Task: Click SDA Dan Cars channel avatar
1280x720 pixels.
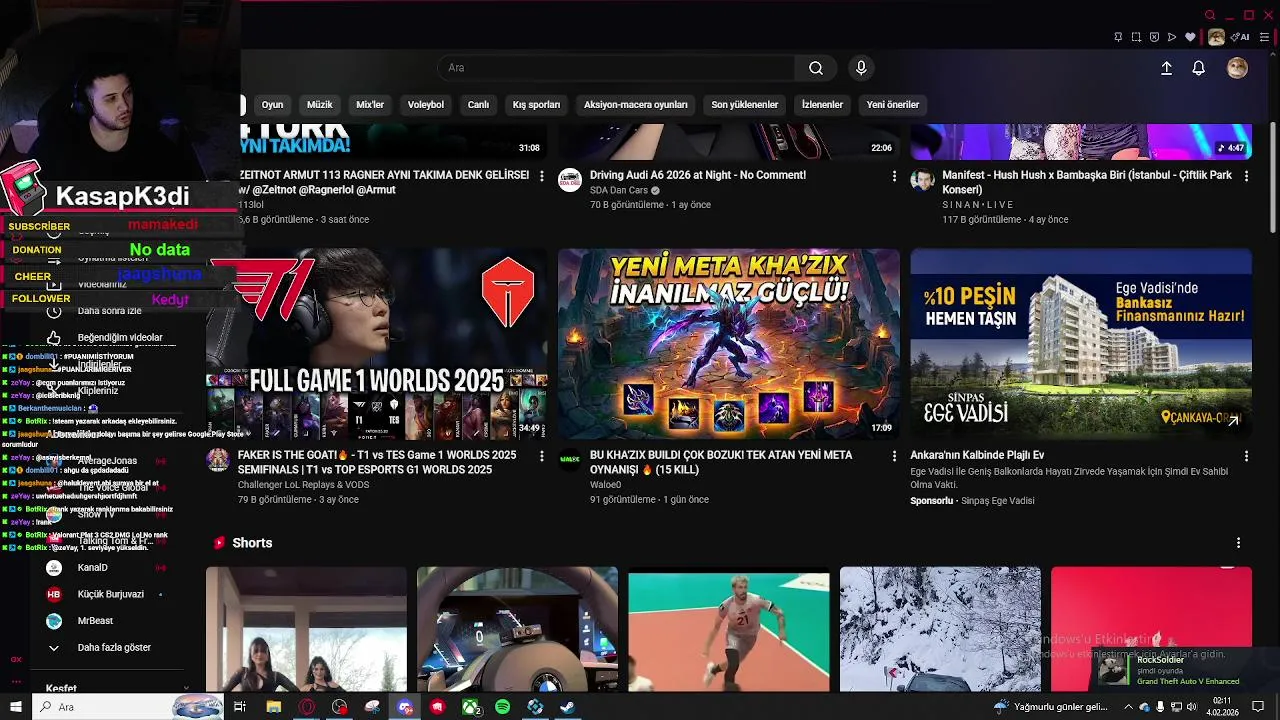Action: (x=570, y=180)
